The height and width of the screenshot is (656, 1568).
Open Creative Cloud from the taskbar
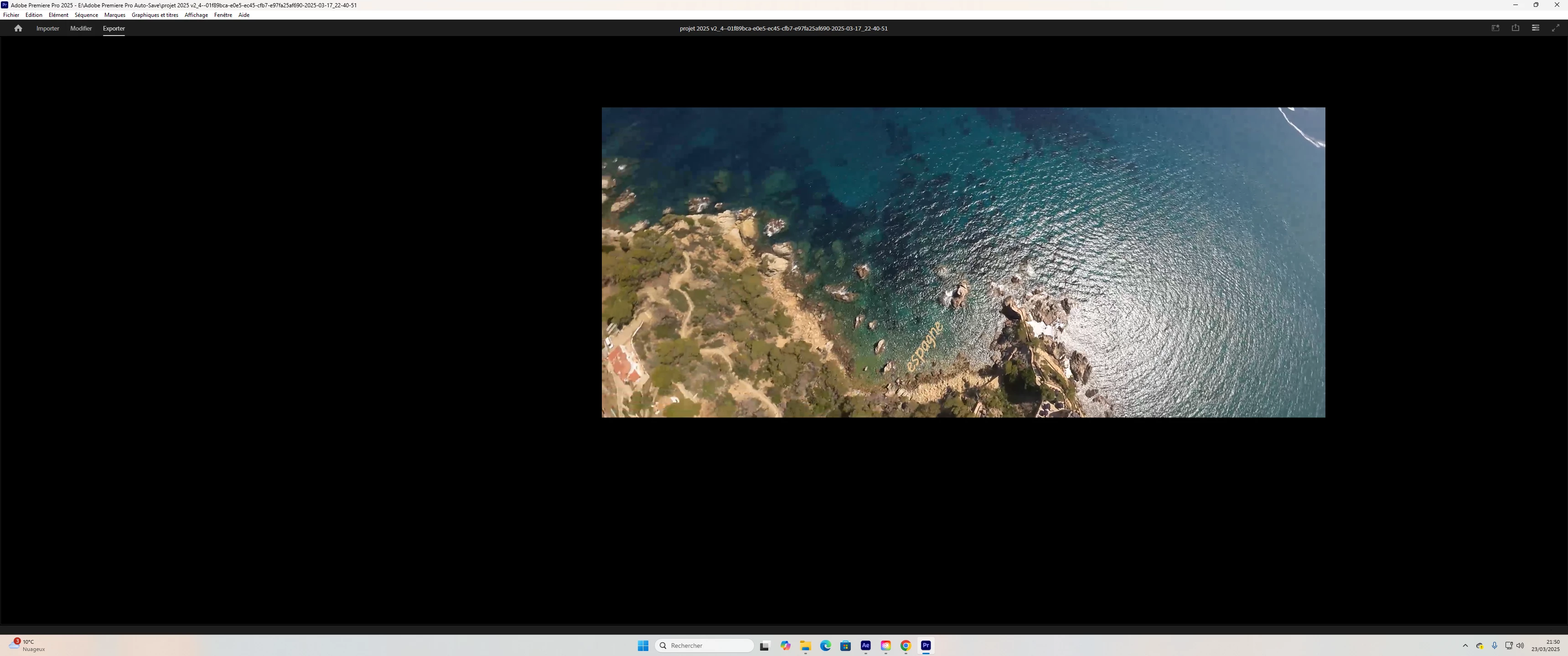pyautogui.click(x=885, y=646)
